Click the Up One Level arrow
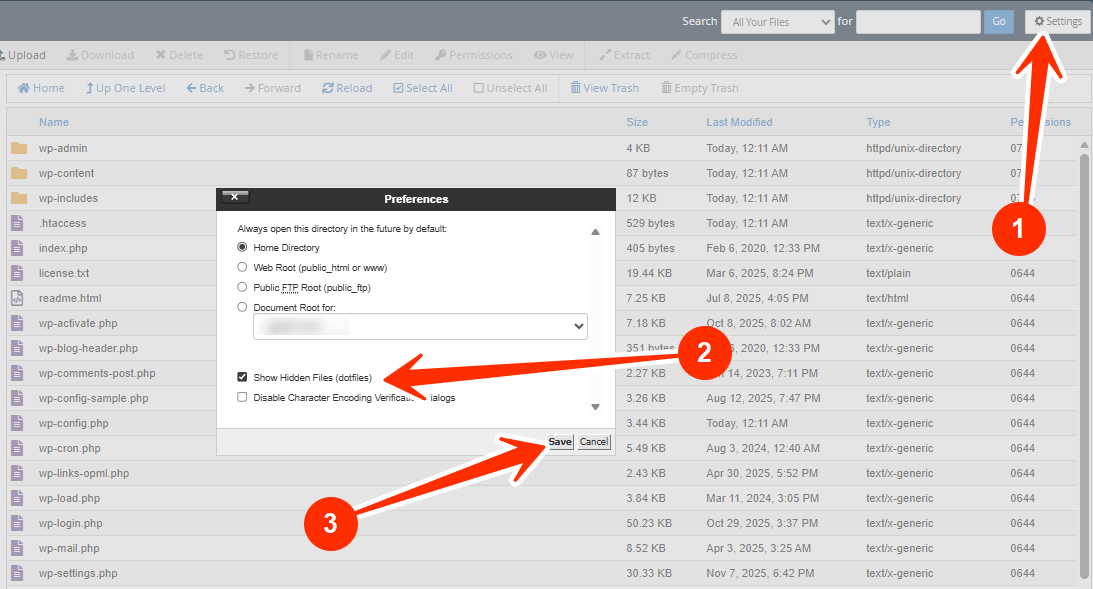 pos(90,88)
